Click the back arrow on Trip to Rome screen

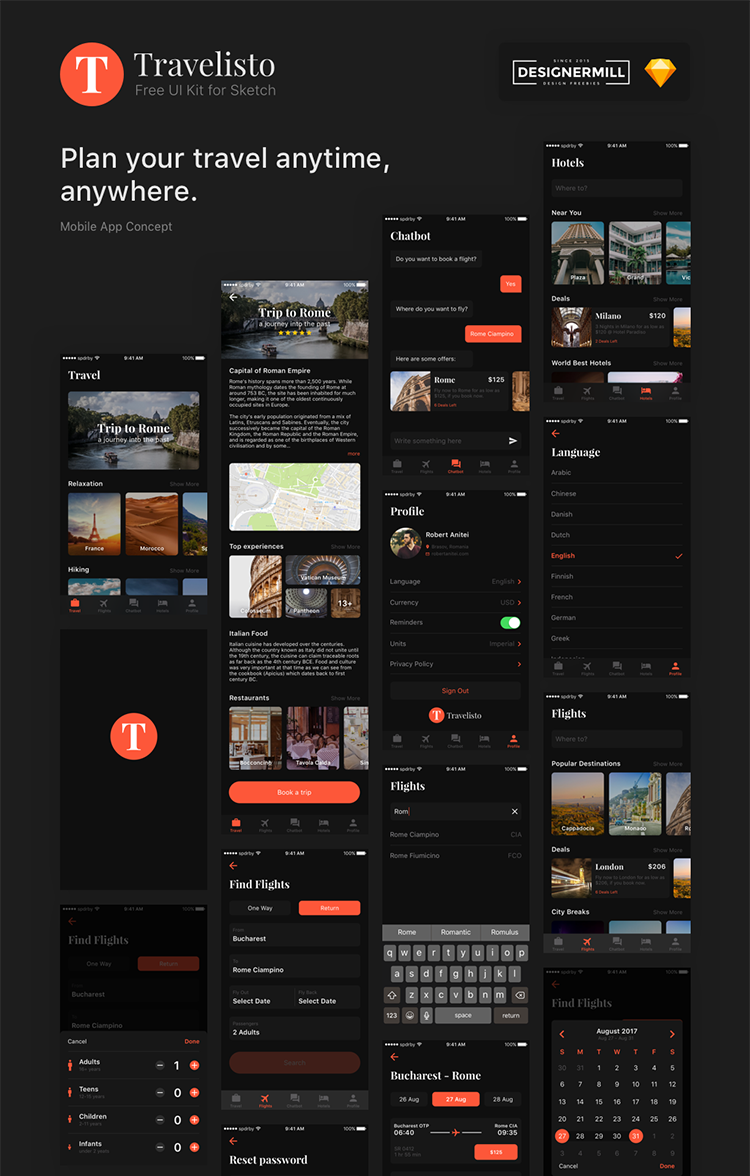[233, 297]
